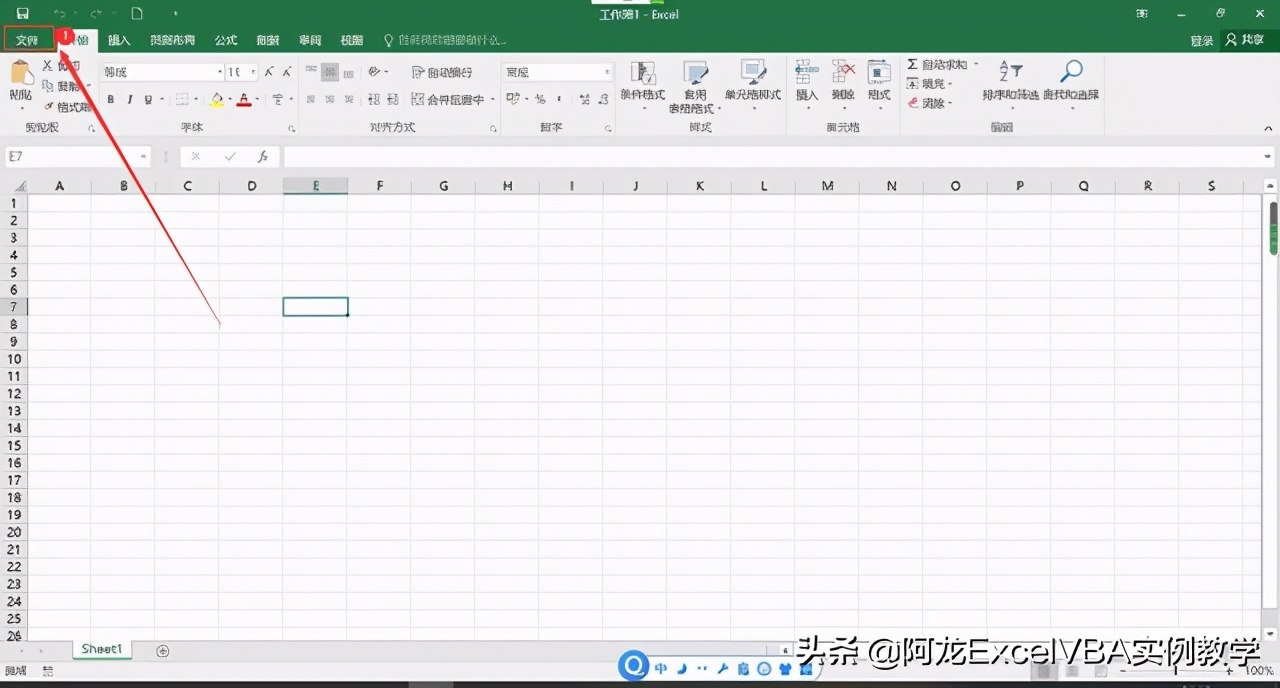Click the Redo arrow in title bar
This screenshot has height=688, width=1280.
(x=96, y=13)
